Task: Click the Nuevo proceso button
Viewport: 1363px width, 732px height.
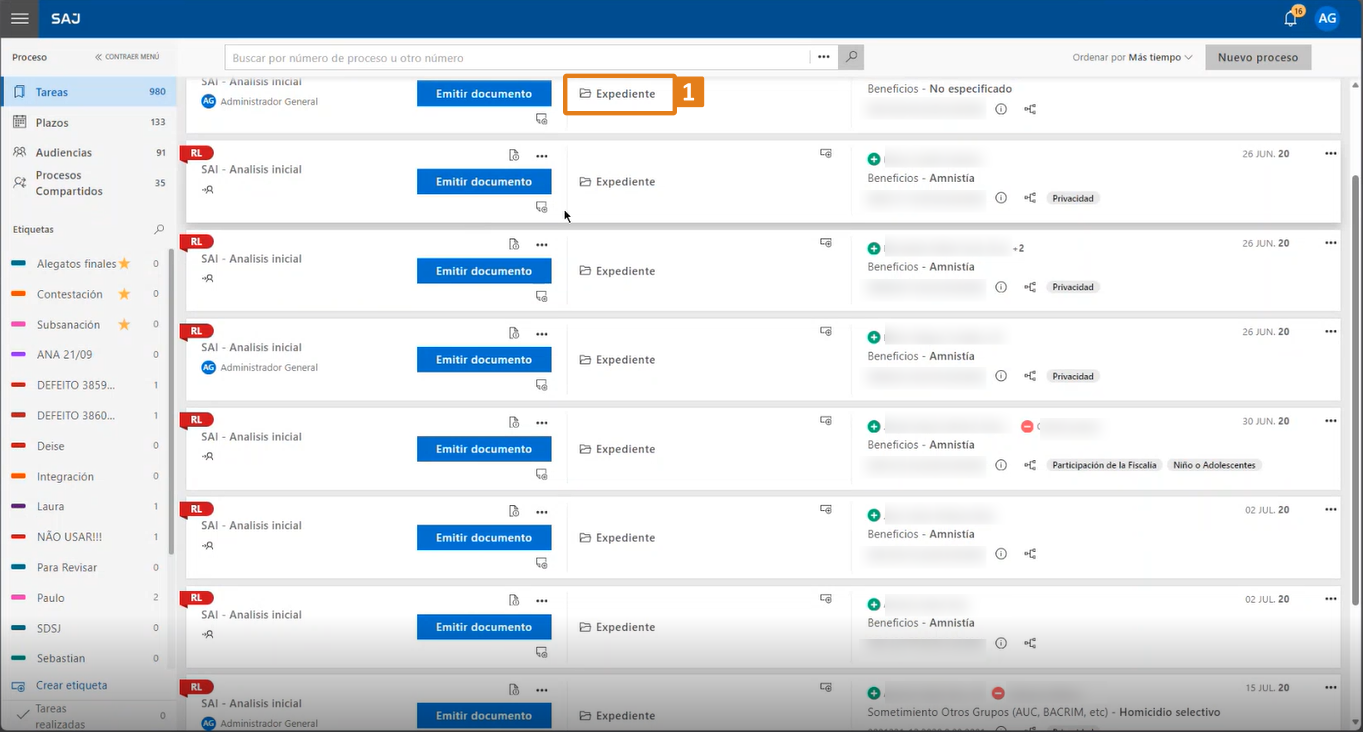Action: point(1258,57)
